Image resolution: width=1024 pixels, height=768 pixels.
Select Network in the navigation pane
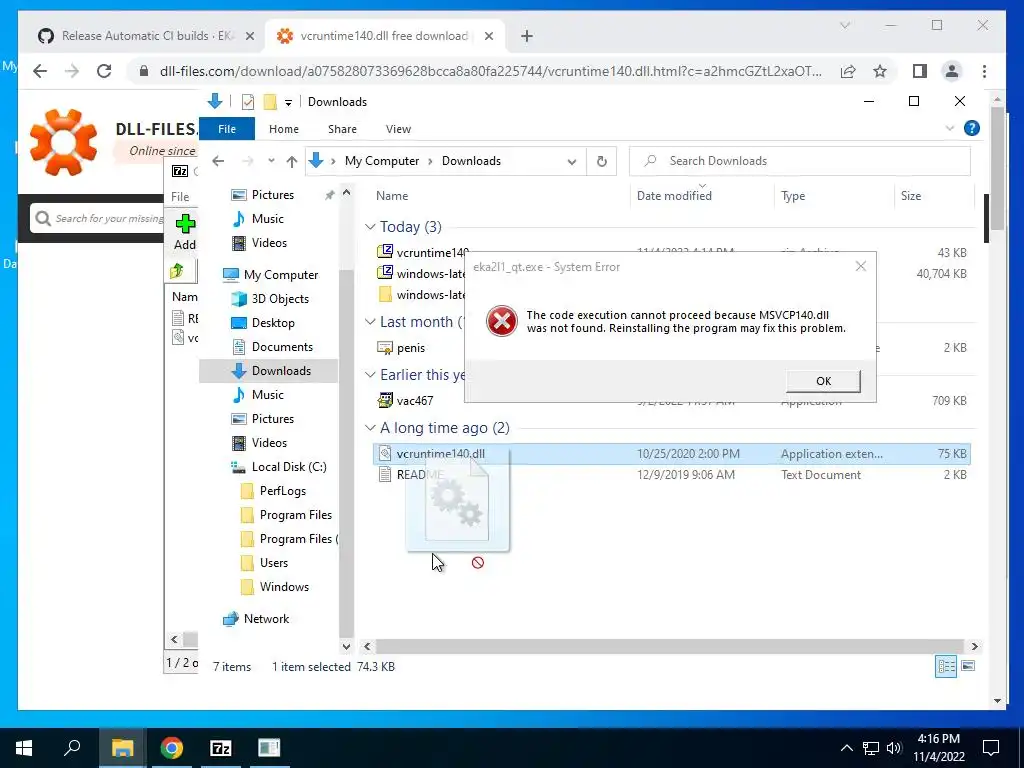click(x=266, y=618)
